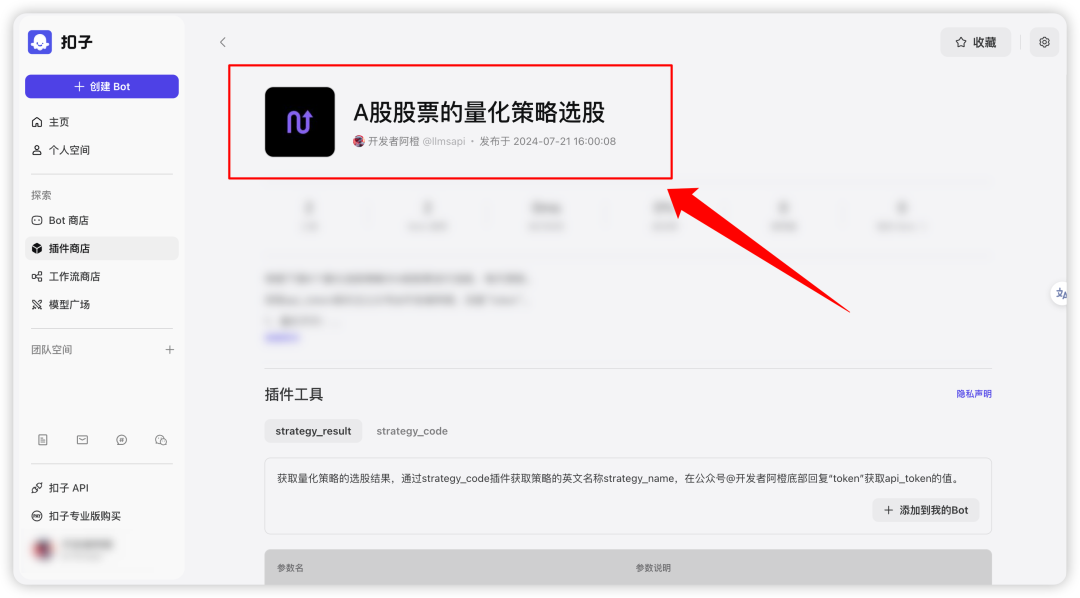The image size is (1080, 598).
Task: Click the WeChat-style icon in sidebar
Action: coord(161,440)
